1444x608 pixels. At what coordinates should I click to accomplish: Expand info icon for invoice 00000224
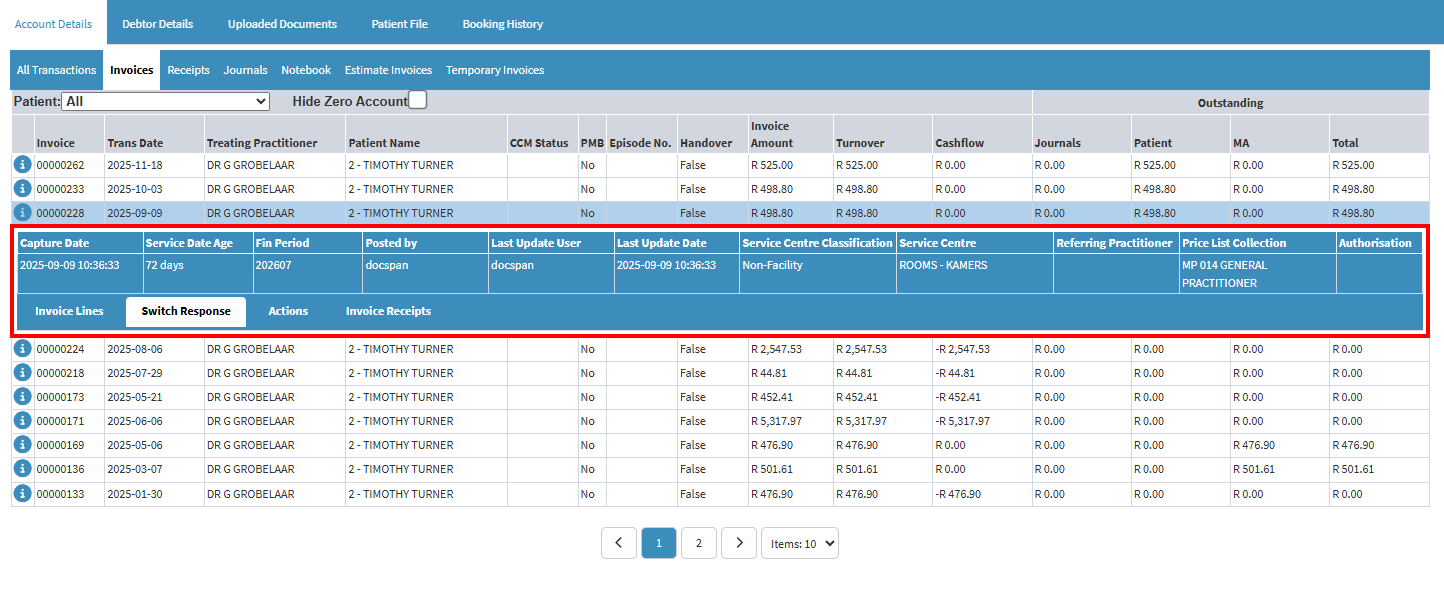(22, 349)
